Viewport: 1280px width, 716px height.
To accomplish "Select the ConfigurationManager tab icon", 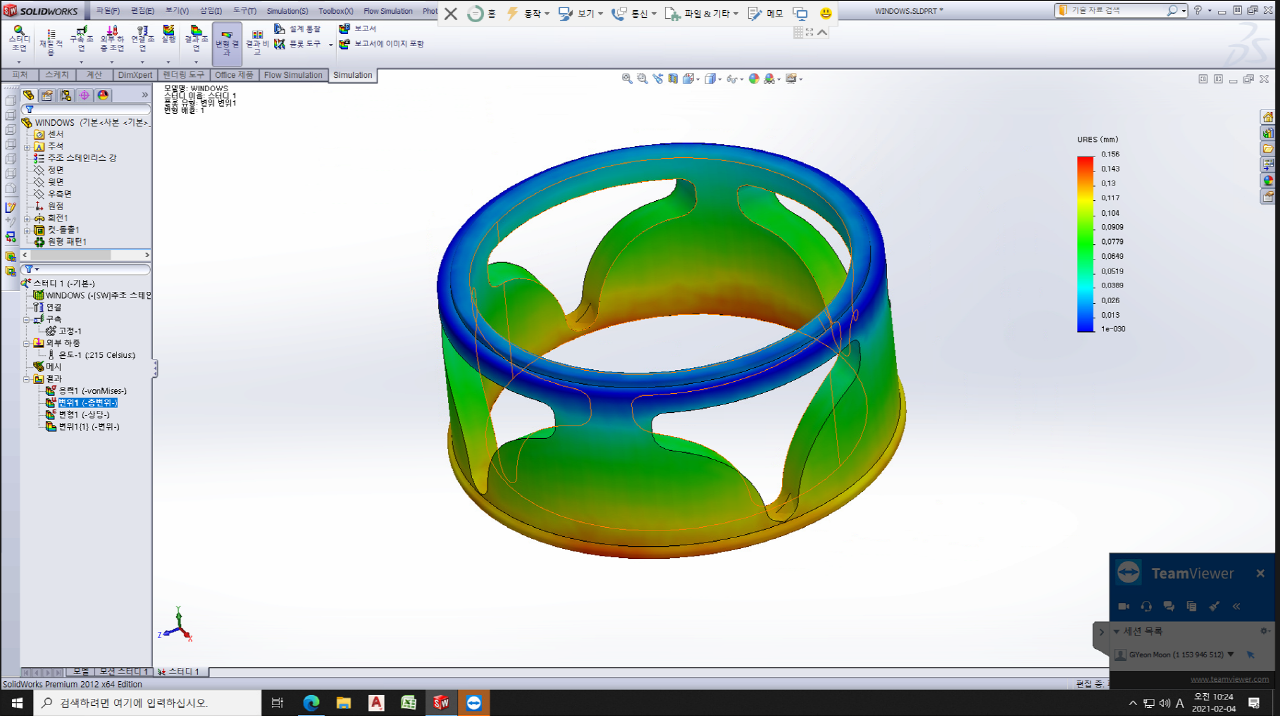I will (65, 95).
